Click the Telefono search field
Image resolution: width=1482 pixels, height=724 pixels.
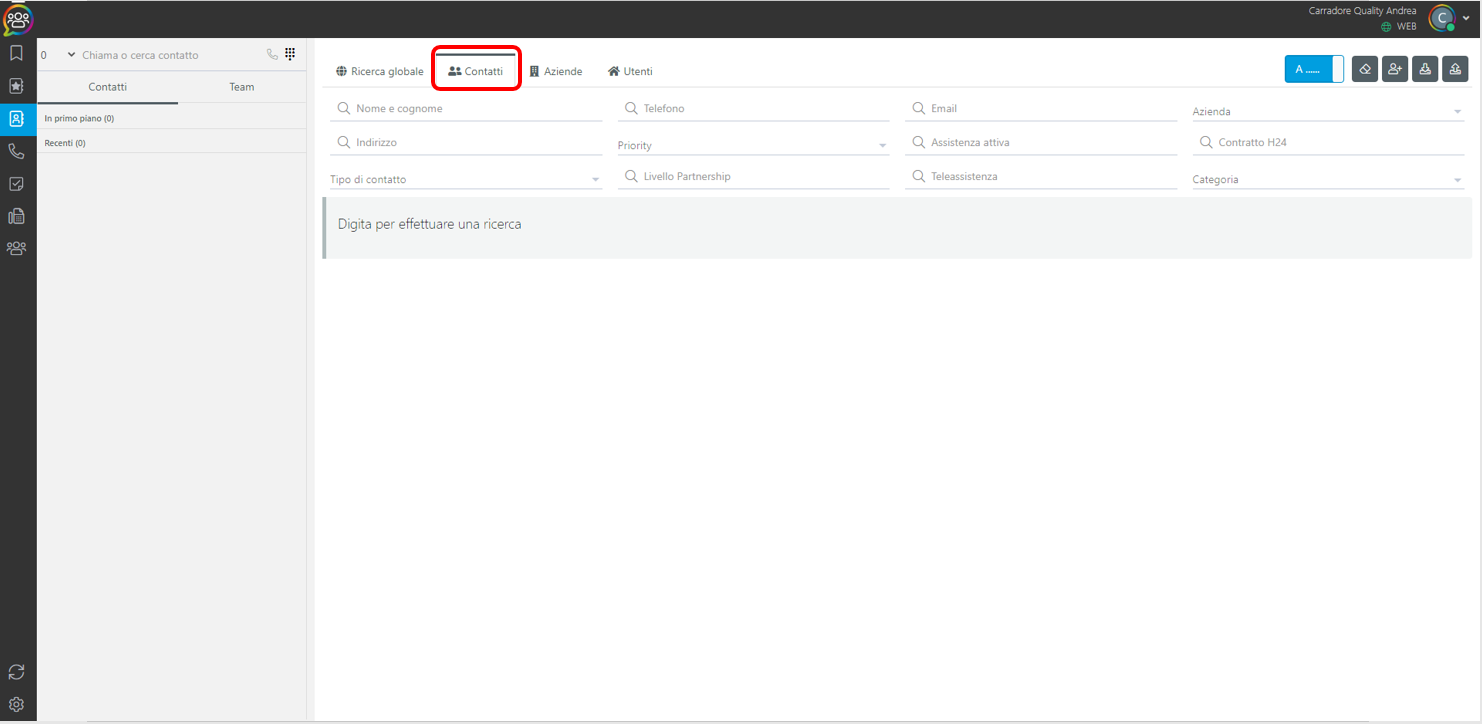pyautogui.click(x=753, y=109)
